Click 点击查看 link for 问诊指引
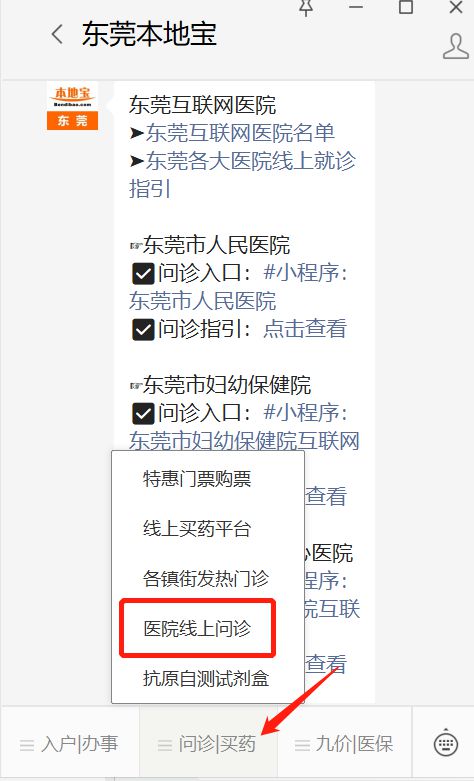This screenshot has width=474, height=781. point(305,329)
